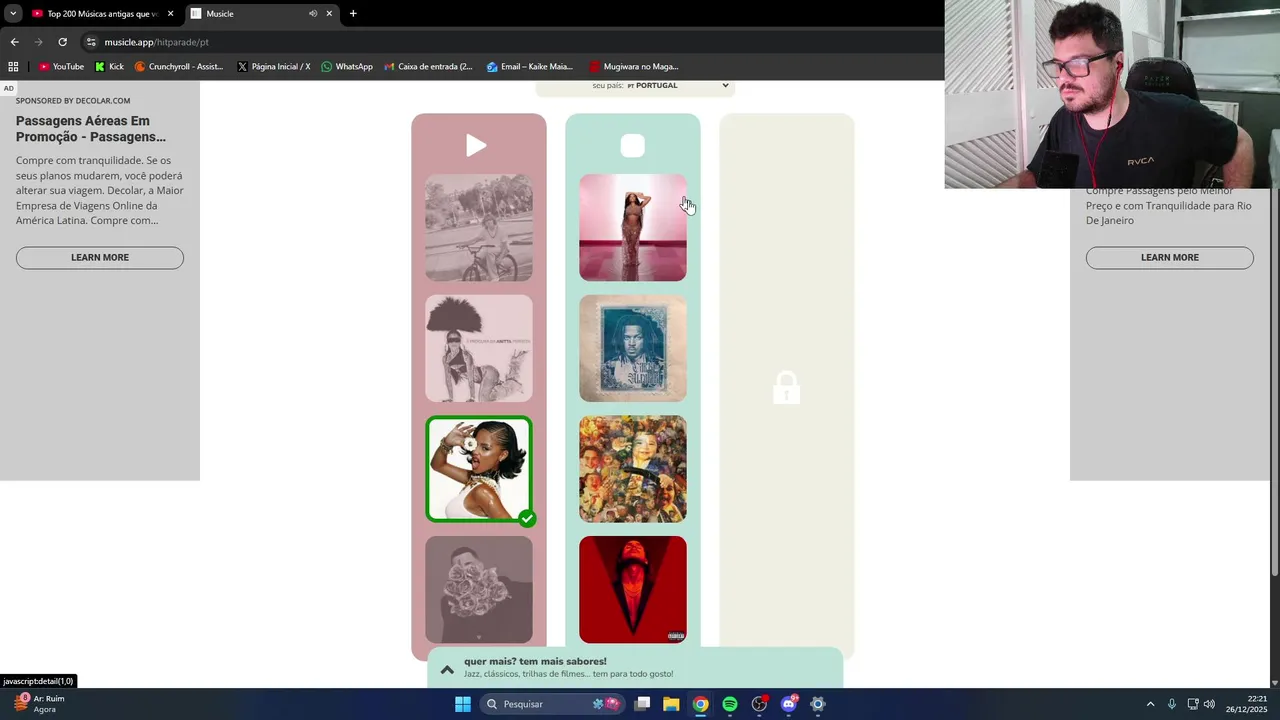Choose the red silhouette album cover
The image size is (1280, 720).
click(633, 590)
